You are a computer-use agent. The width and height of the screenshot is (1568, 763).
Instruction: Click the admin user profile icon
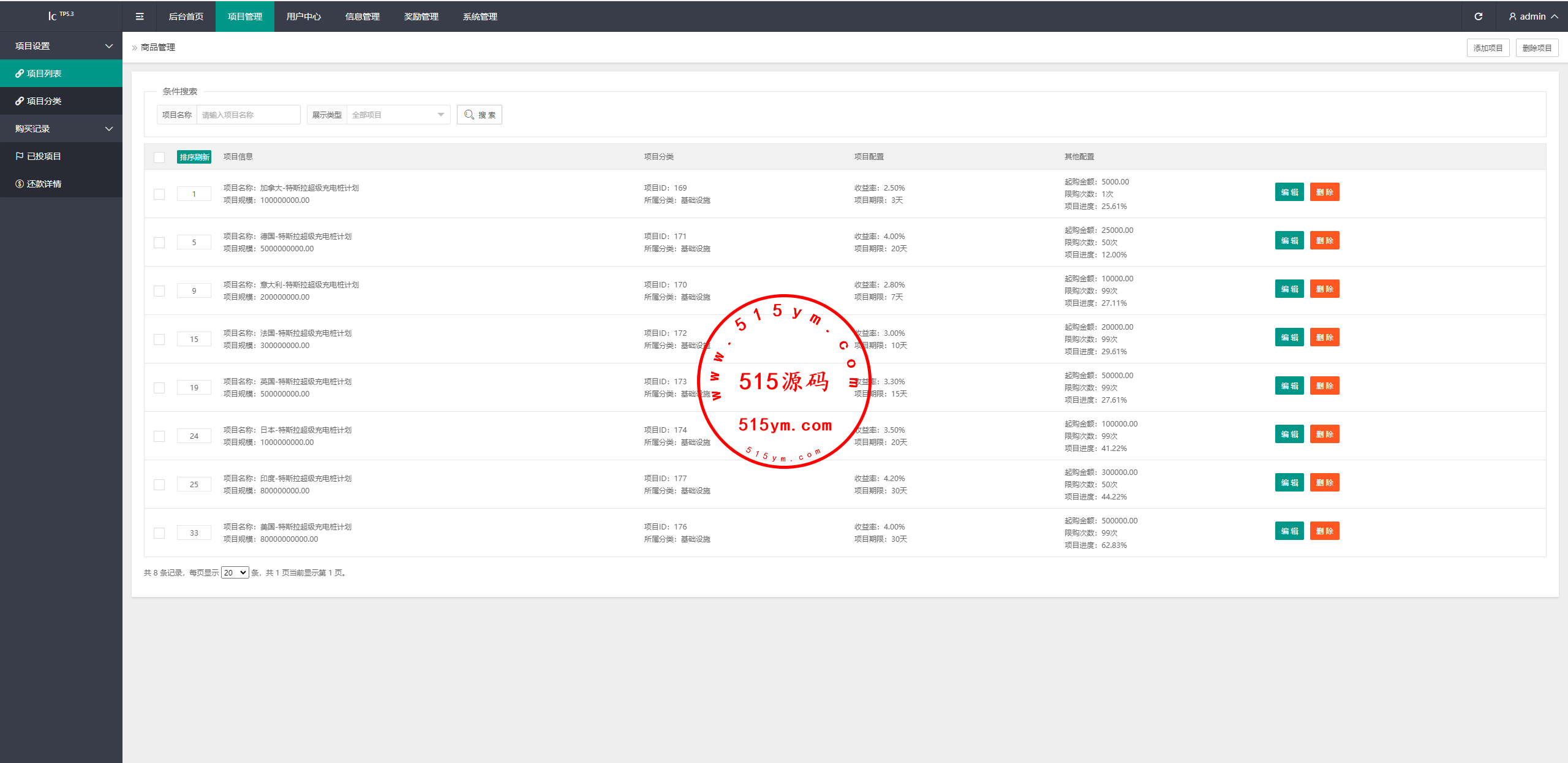pyautogui.click(x=1512, y=17)
